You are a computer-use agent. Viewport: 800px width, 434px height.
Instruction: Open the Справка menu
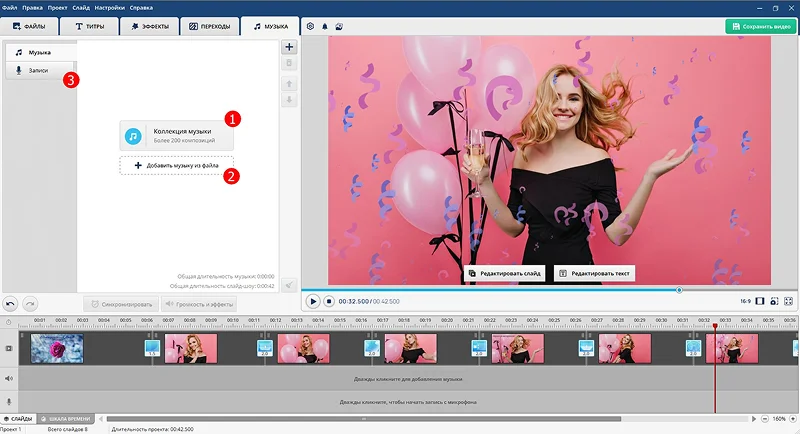[141, 8]
